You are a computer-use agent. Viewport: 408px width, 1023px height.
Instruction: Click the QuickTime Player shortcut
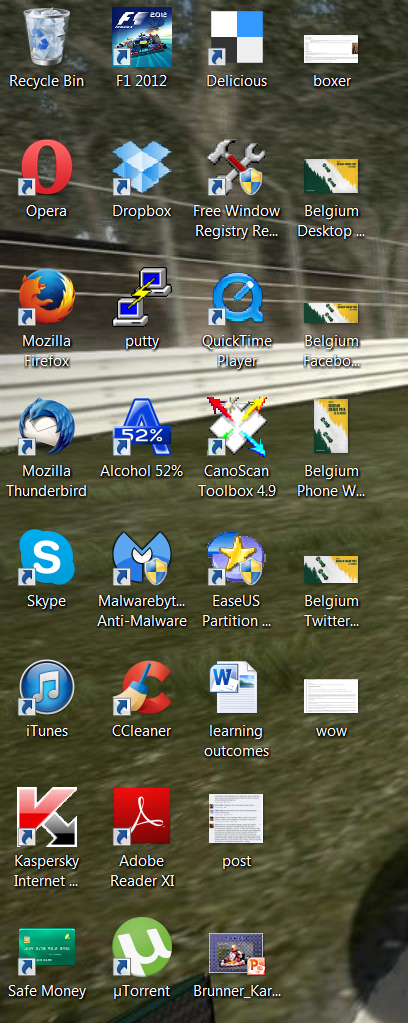pos(236,298)
